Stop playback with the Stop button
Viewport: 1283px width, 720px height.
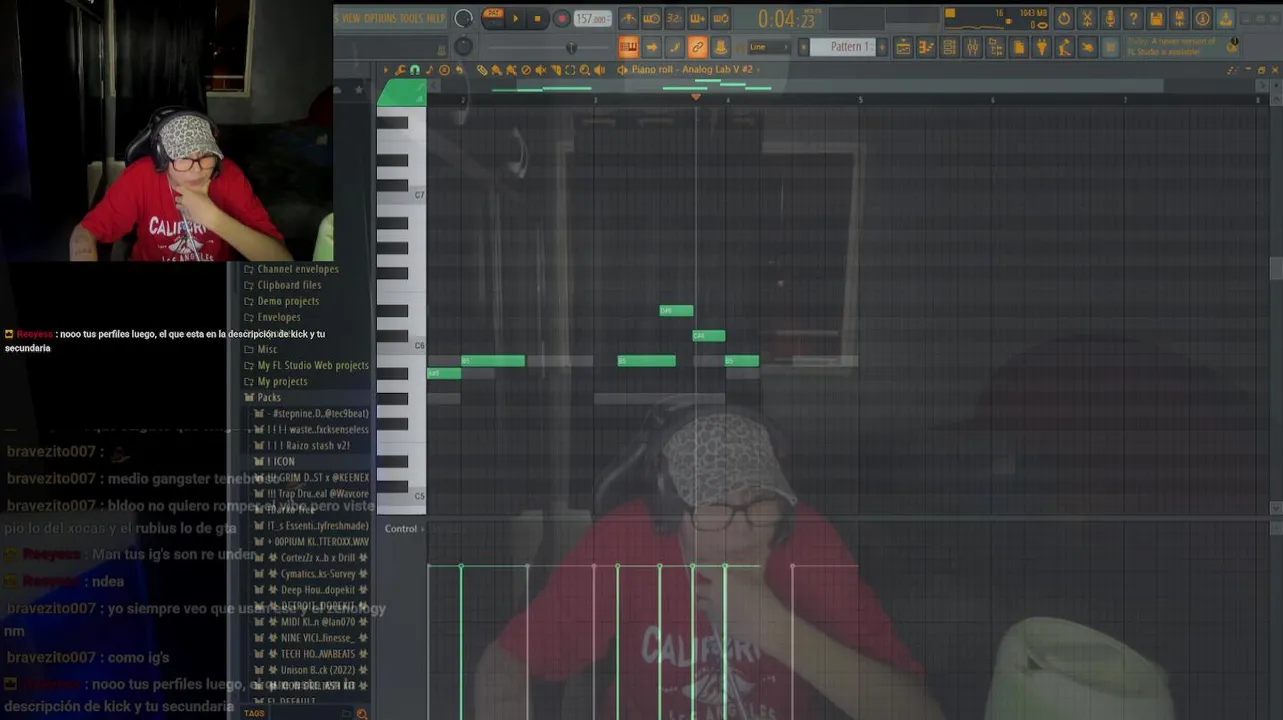(538, 18)
